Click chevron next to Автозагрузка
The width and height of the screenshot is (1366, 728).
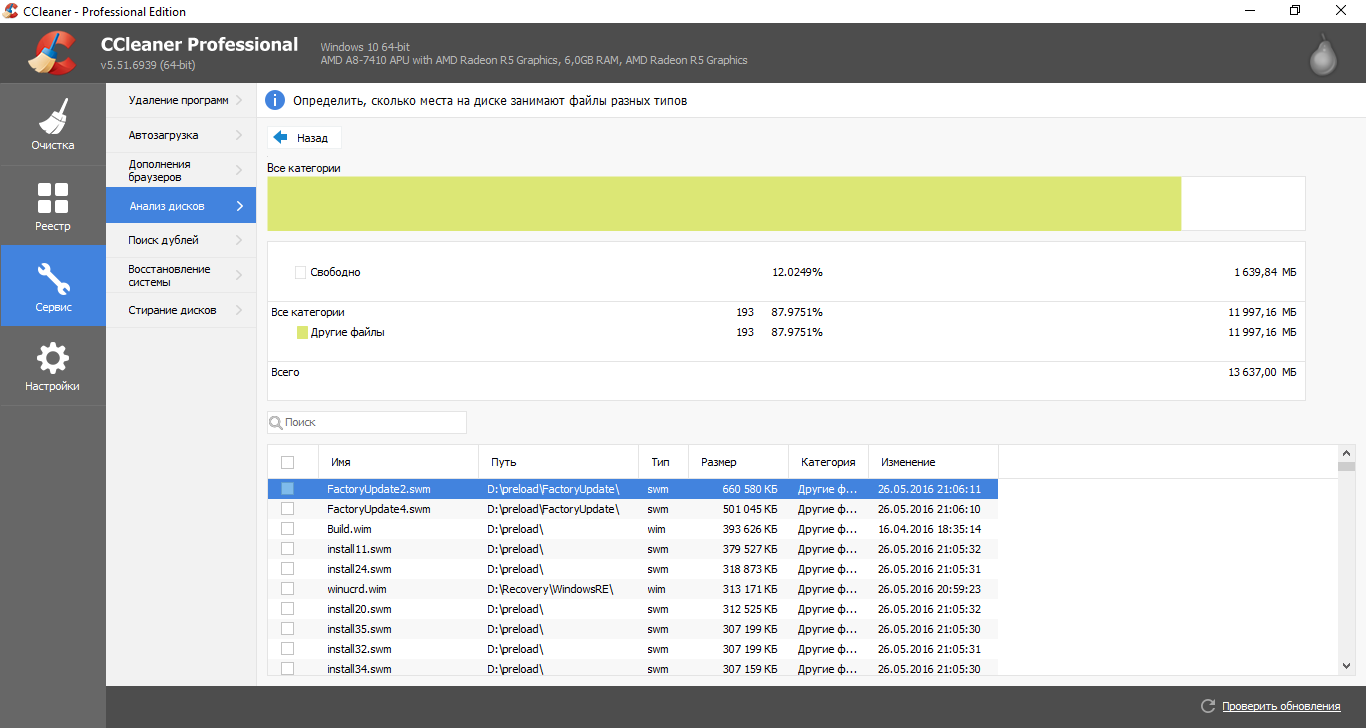click(239, 135)
